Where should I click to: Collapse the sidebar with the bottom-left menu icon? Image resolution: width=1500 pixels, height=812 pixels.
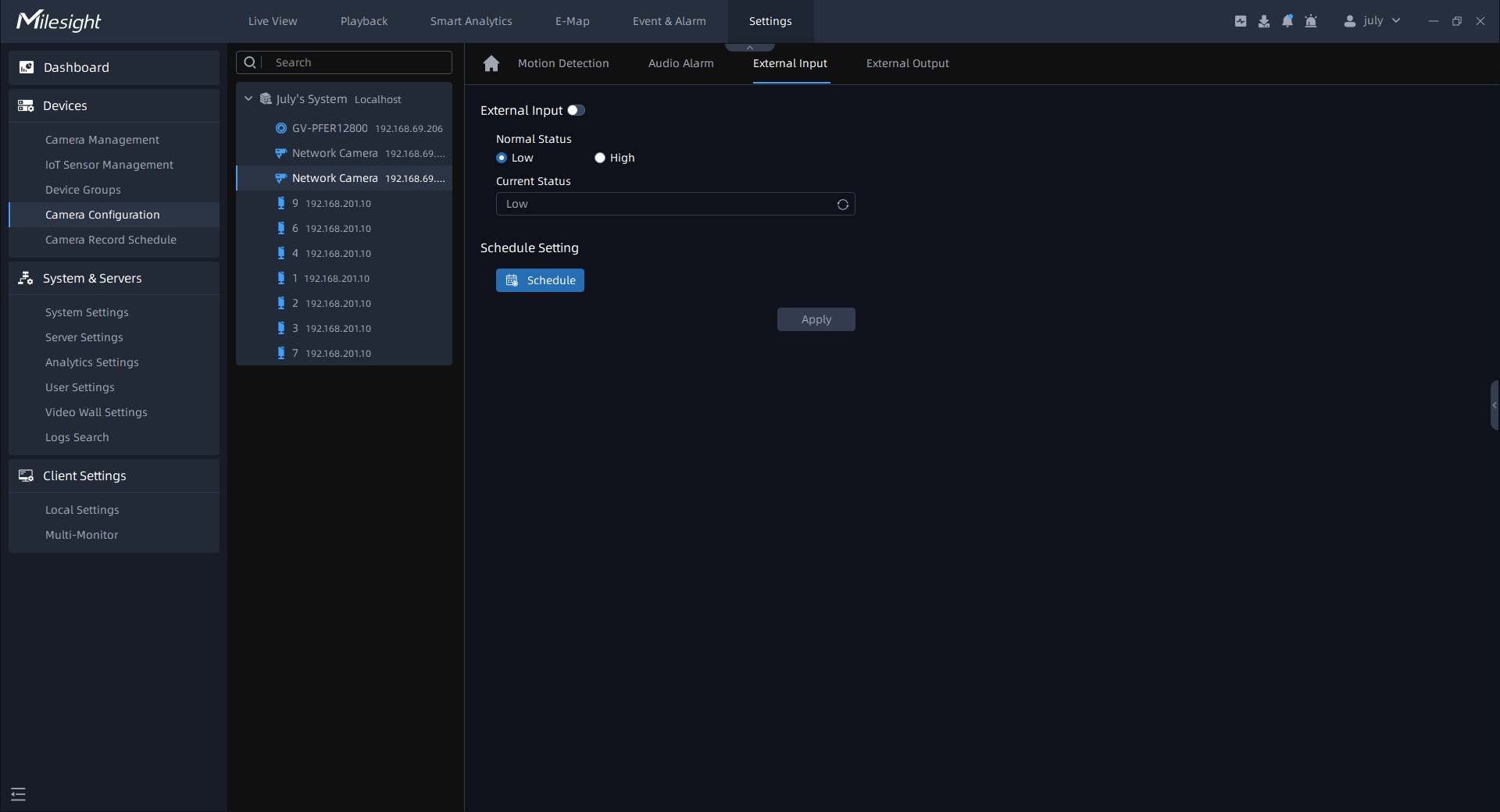18,794
